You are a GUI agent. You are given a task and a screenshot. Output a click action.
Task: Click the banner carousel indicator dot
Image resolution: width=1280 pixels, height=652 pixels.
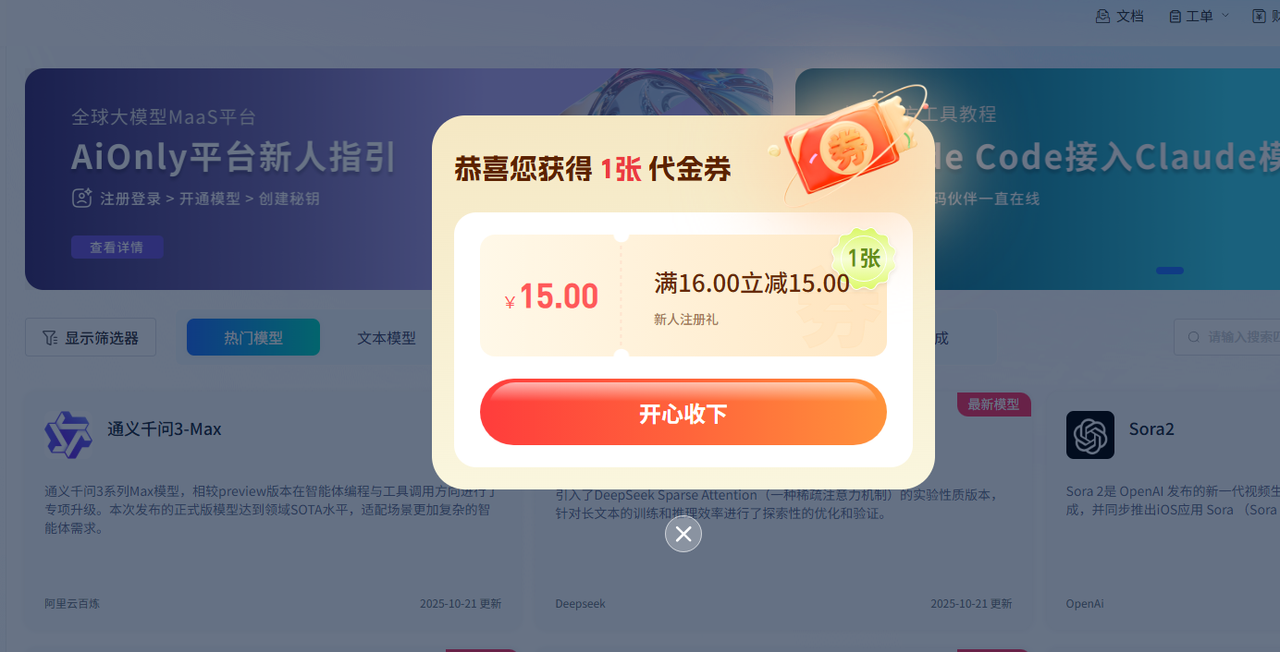pos(1170,270)
